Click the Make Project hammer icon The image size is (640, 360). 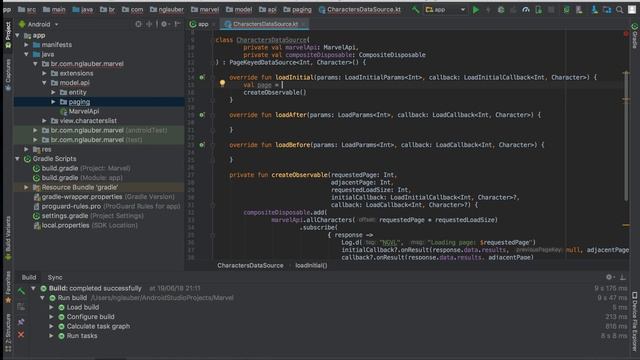tap(416, 9)
